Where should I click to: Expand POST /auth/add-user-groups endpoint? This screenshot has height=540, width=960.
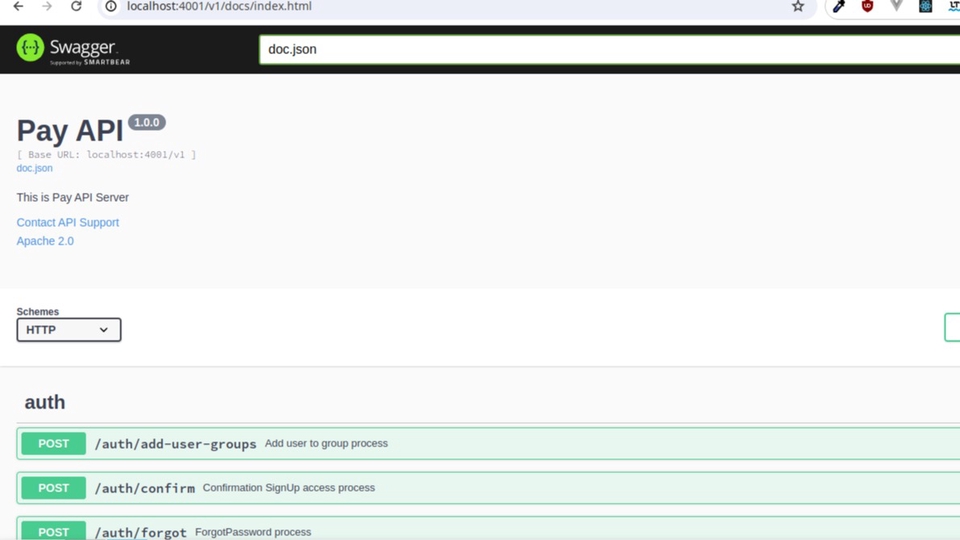[488, 444]
